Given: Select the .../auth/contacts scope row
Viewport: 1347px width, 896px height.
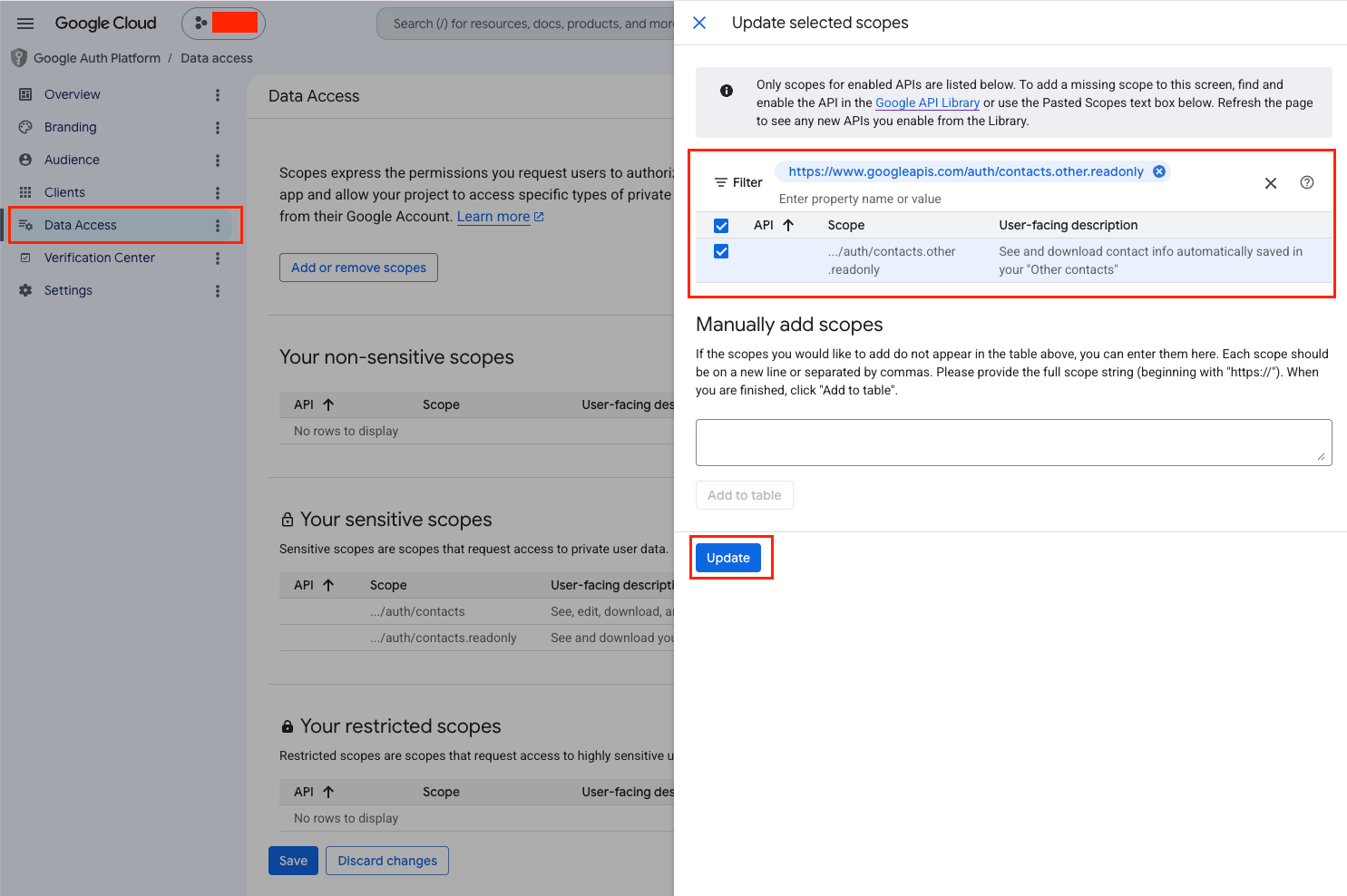Looking at the screenshot, I should [x=477, y=611].
